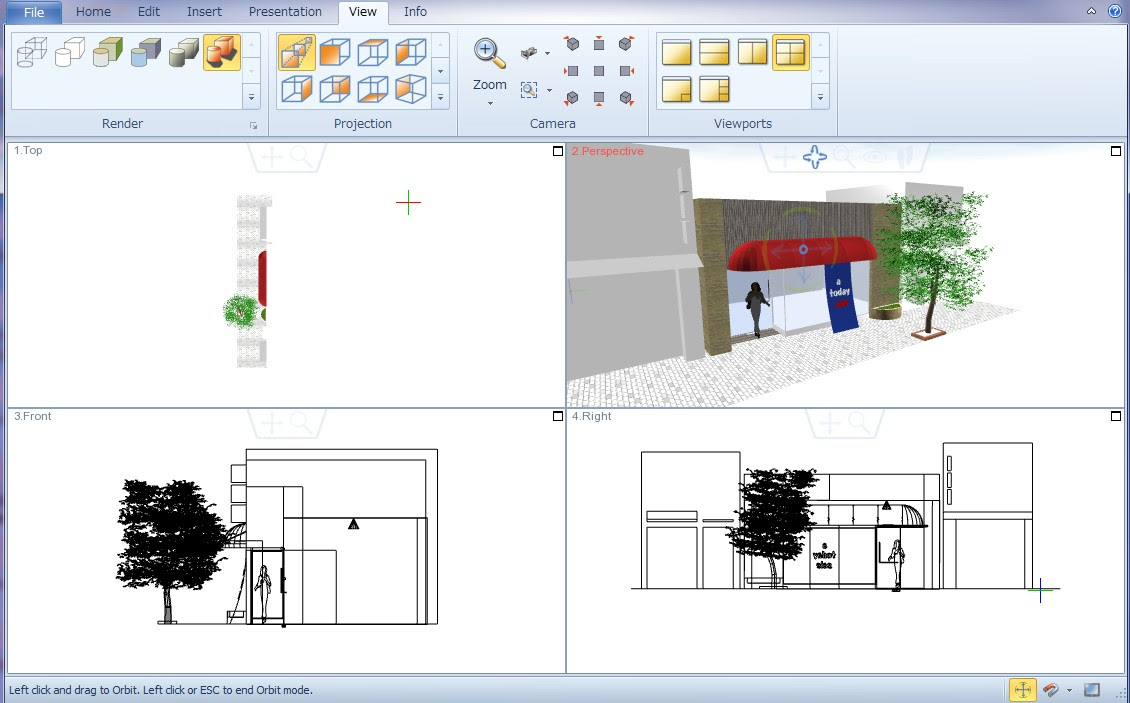Choose the top-left-face projection cube in last position
The image size is (1130, 703).
click(411, 89)
